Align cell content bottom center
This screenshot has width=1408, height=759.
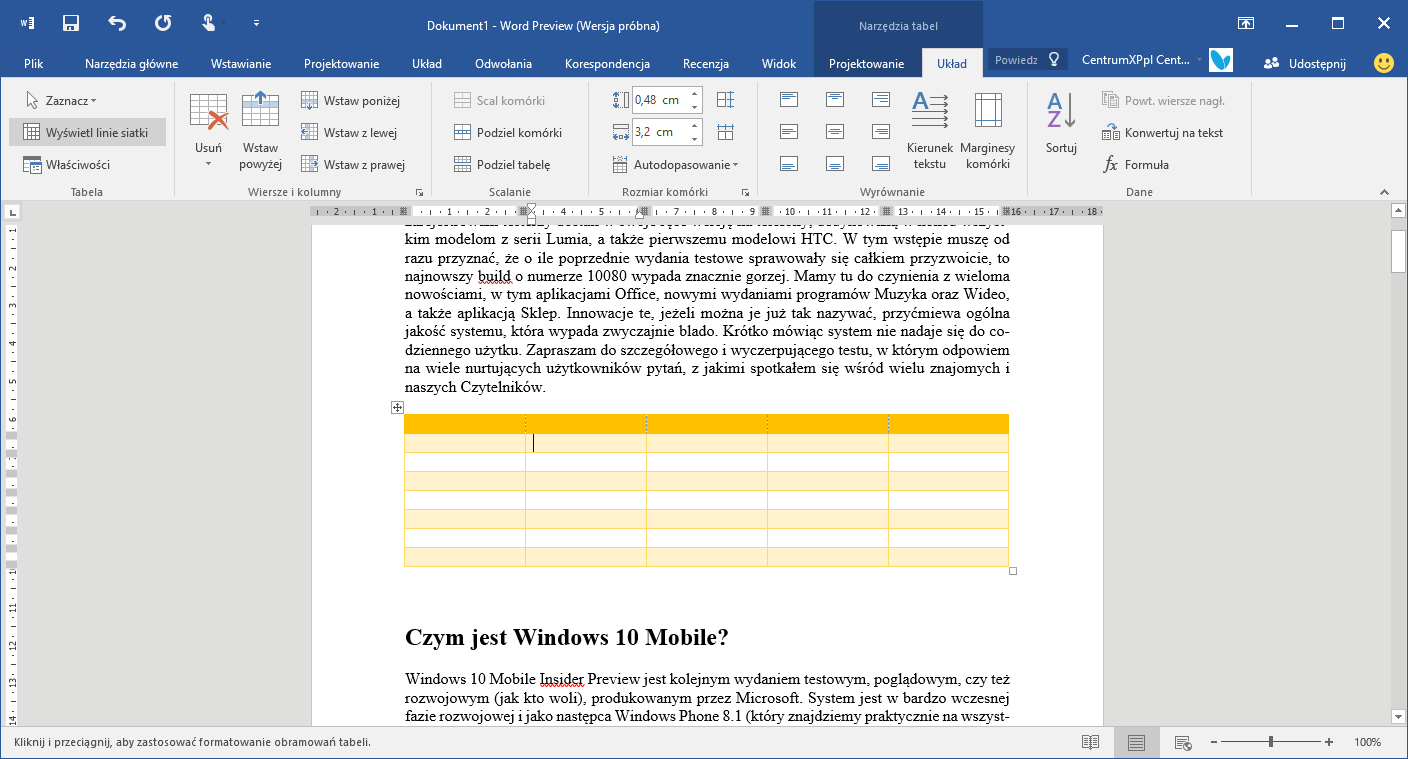(x=835, y=164)
